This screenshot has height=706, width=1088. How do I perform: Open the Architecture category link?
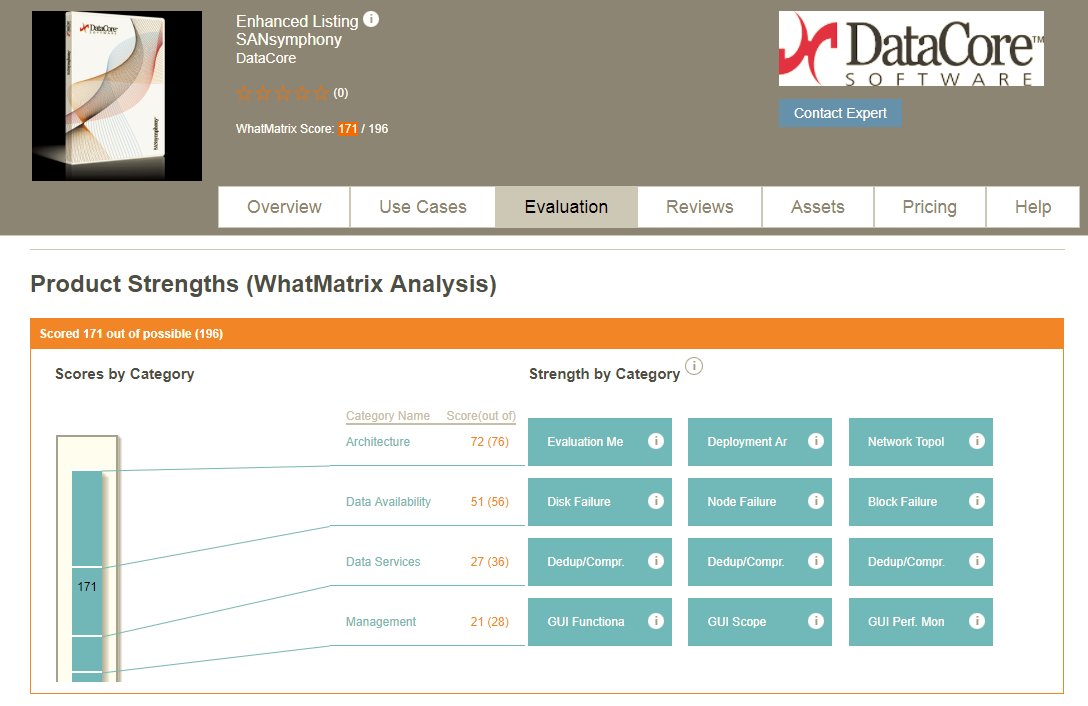tap(376, 441)
